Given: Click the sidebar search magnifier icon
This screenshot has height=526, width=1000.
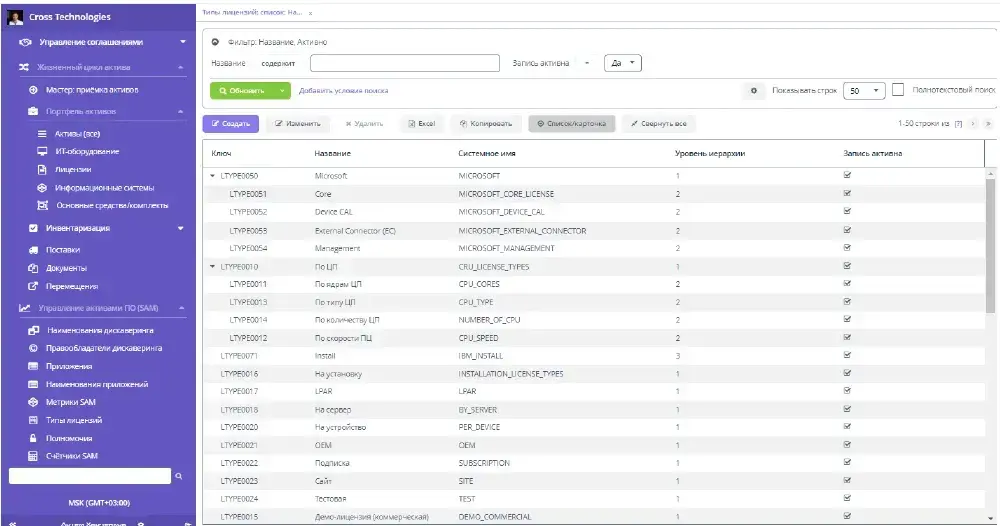Looking at the screenshot, I should [x=179, y=476].
